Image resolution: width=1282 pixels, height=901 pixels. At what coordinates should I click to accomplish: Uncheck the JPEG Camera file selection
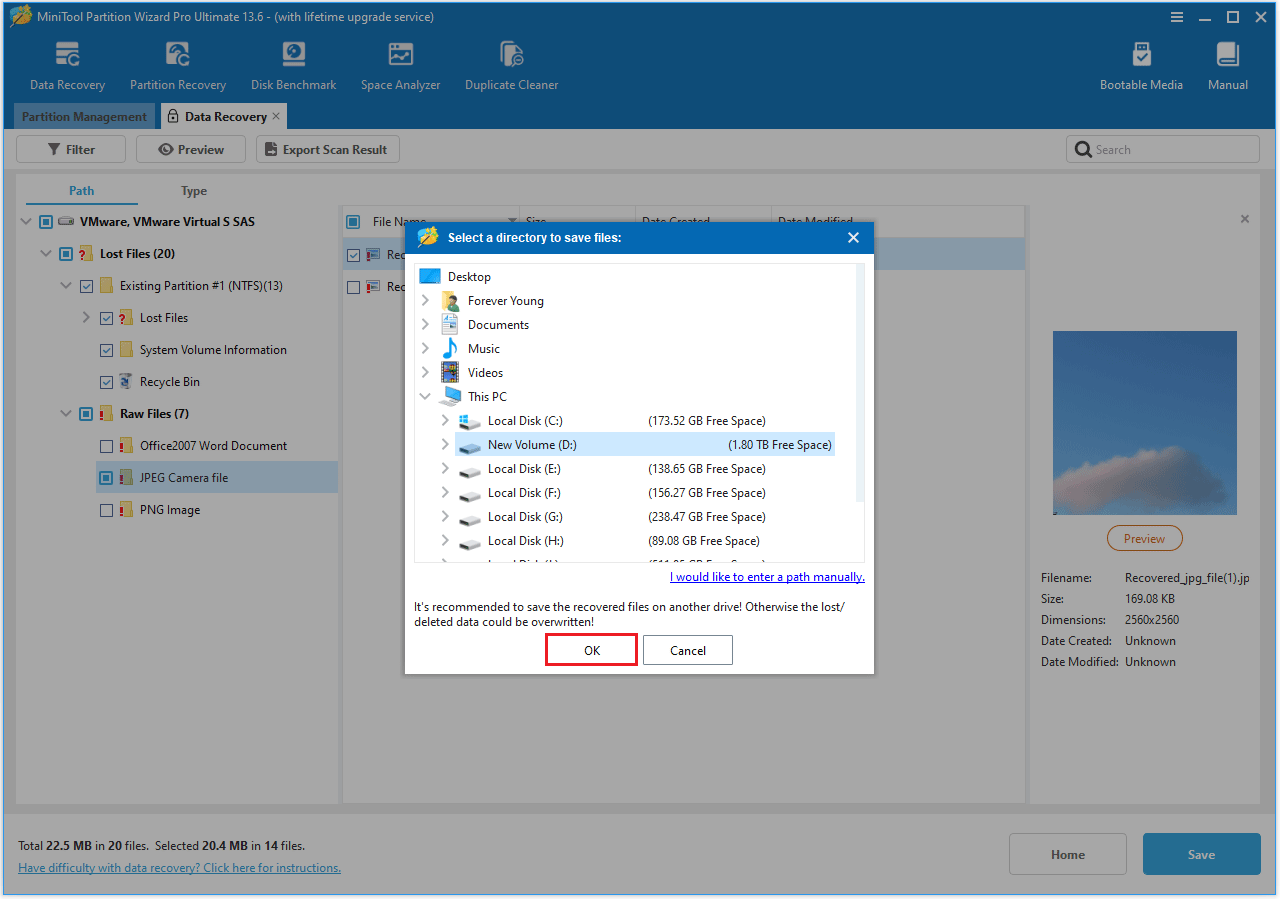pyautogui.click(x=106, y=477)
